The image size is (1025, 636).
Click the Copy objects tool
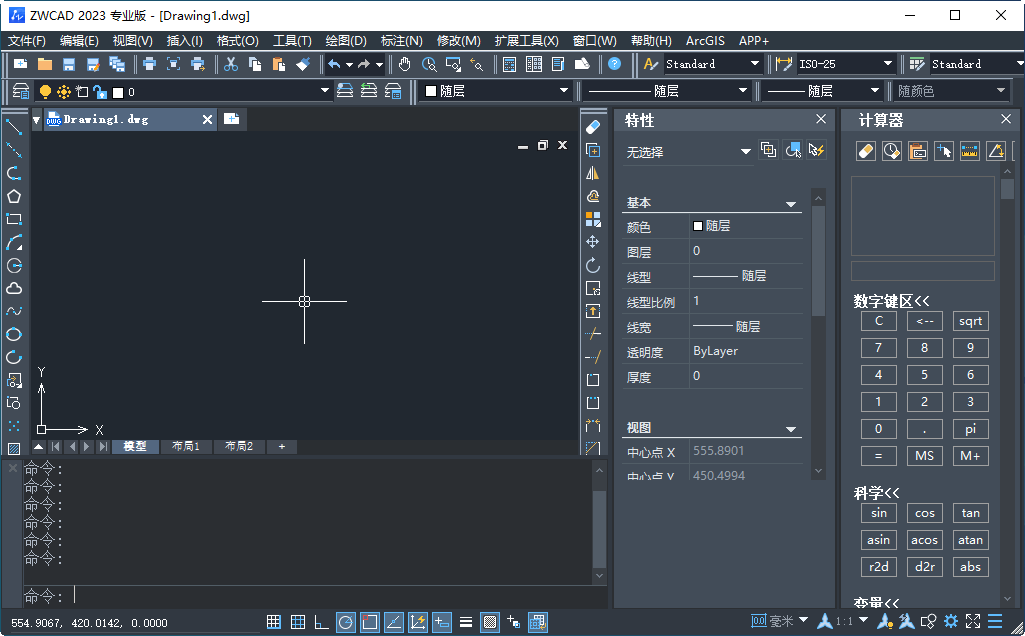click(593, 150)
